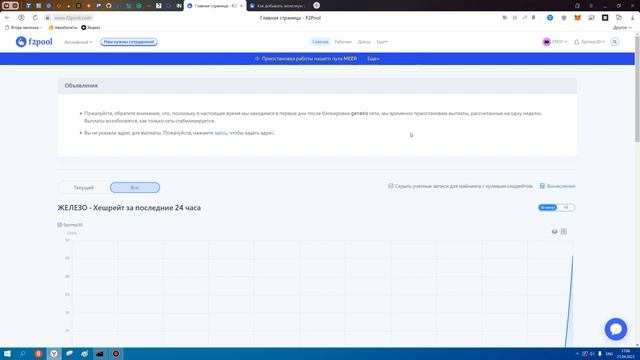This screenshot has height=360, width=640.
Task: Open Yandex Browser from the taskbar
Action: pos(54,353)
